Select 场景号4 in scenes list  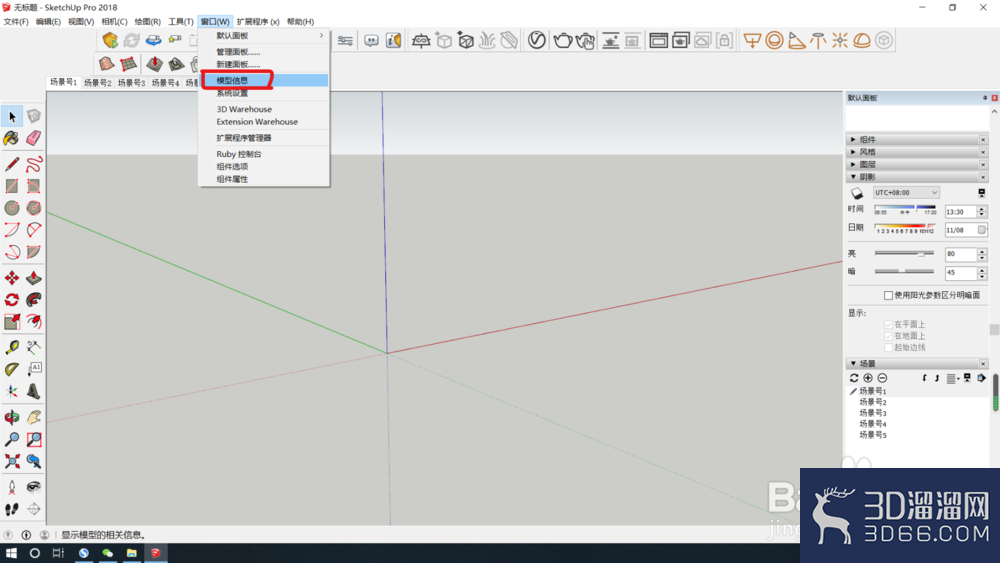872,424
